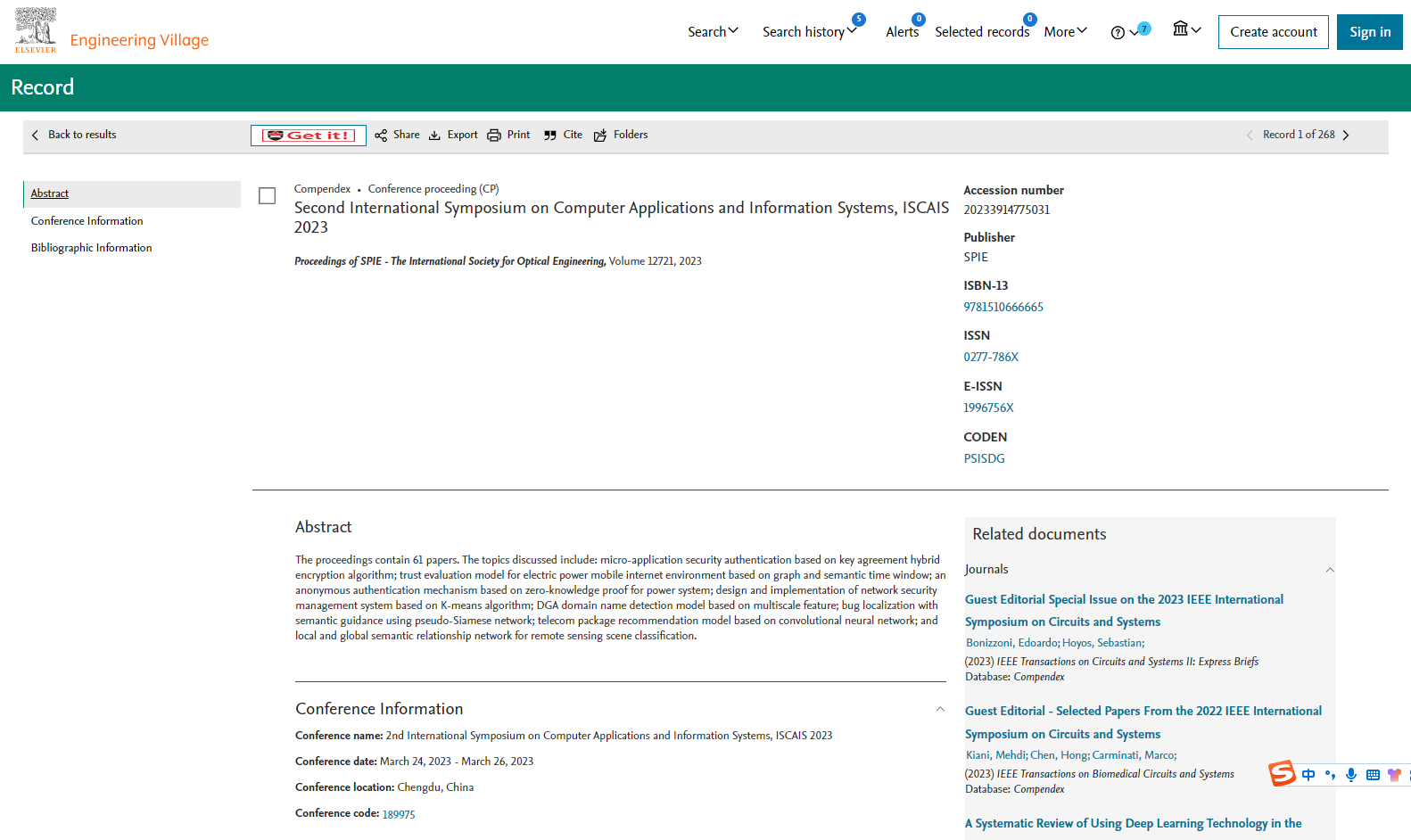Open the soft keyboard icon
The height and width of the screenshot is (840, 1411).
click(x=1373, y=775)
